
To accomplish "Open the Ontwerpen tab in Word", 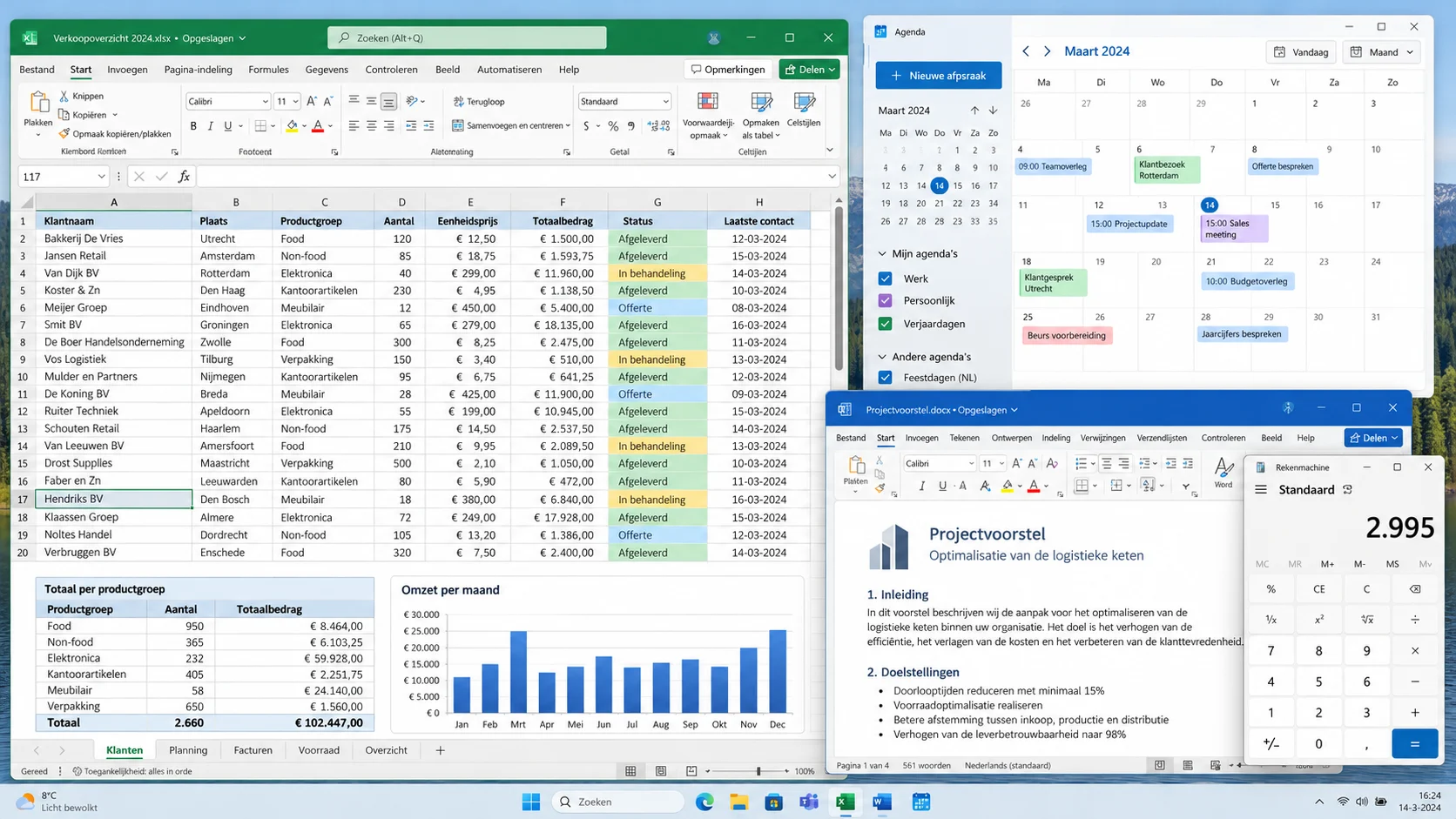I will tap(1011, 438).
